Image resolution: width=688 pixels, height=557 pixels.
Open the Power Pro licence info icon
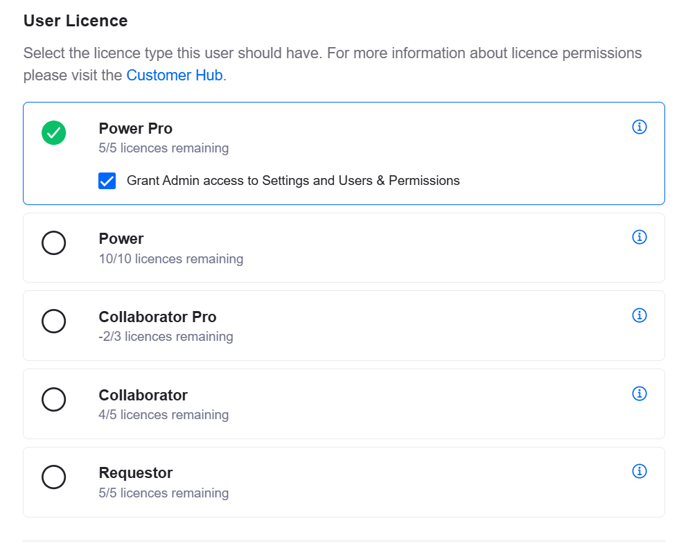pyautogui.click(x=639, y=127)
